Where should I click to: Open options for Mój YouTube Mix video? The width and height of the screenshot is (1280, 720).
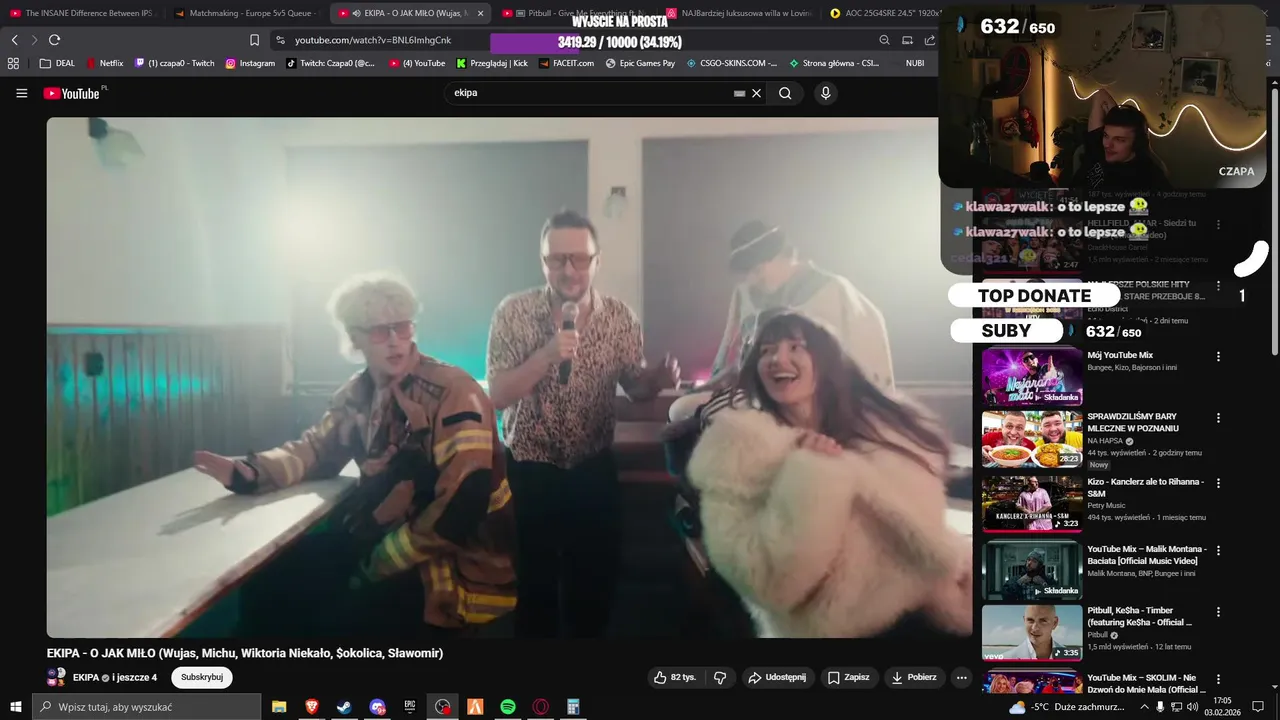[1218, 356]
